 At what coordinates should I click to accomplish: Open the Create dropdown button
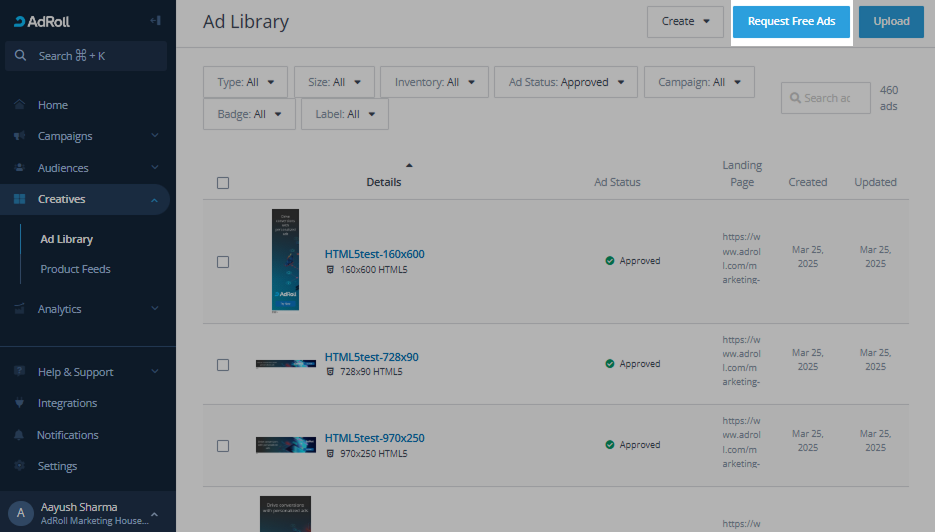pos(684,21)
